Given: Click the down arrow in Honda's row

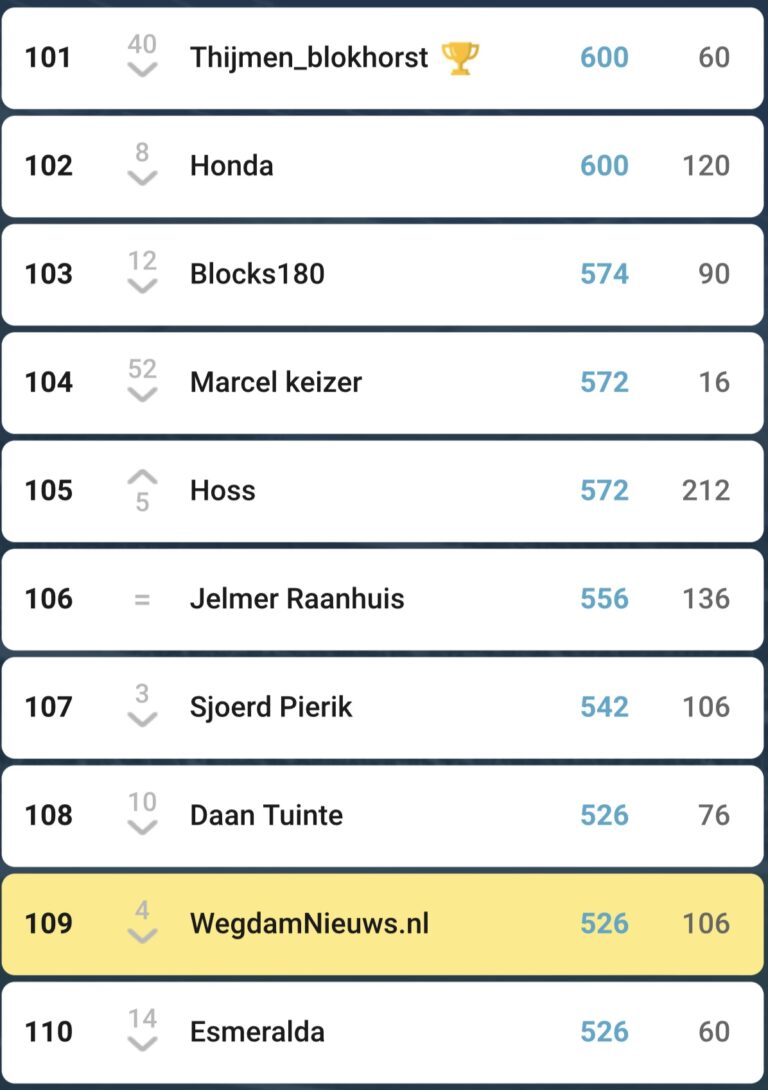Looking at the screenshot, I should pos(143,178).
